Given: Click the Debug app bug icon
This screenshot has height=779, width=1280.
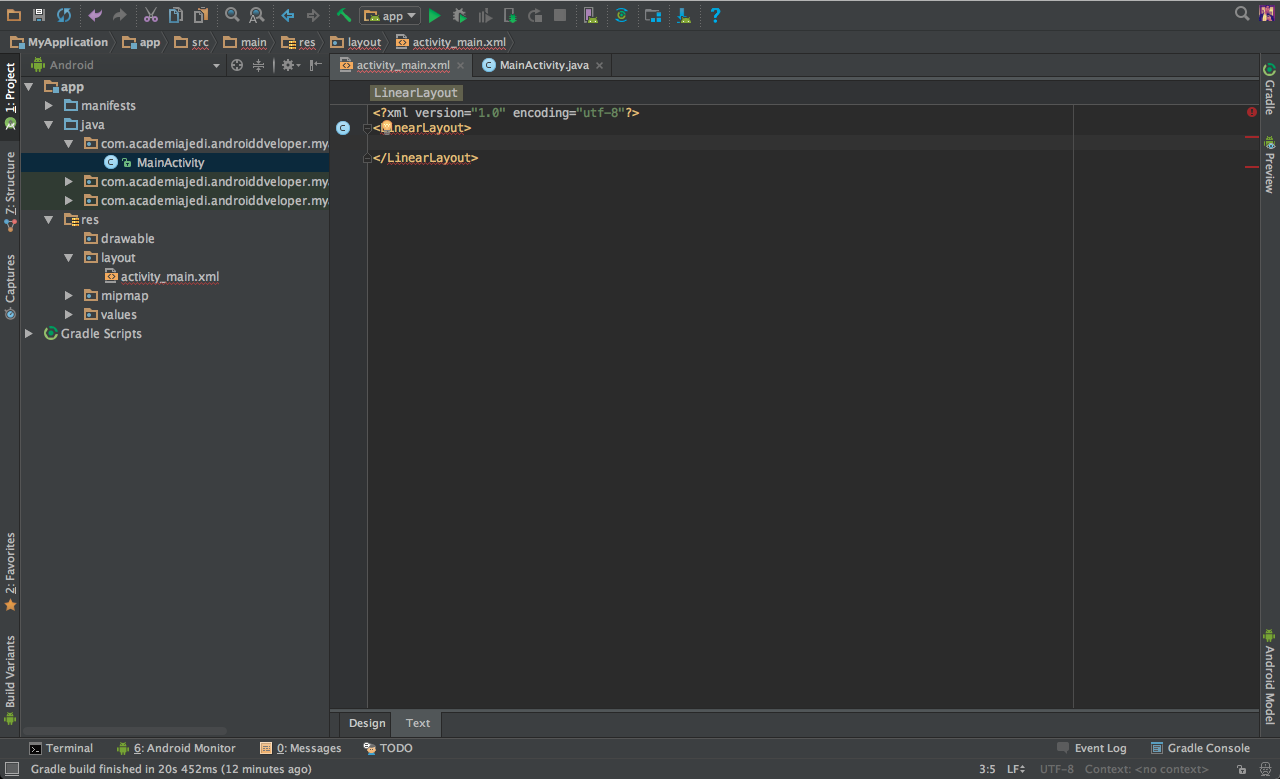Looking at the screenshot, I should pyautogui.click(x=459, y=15).
